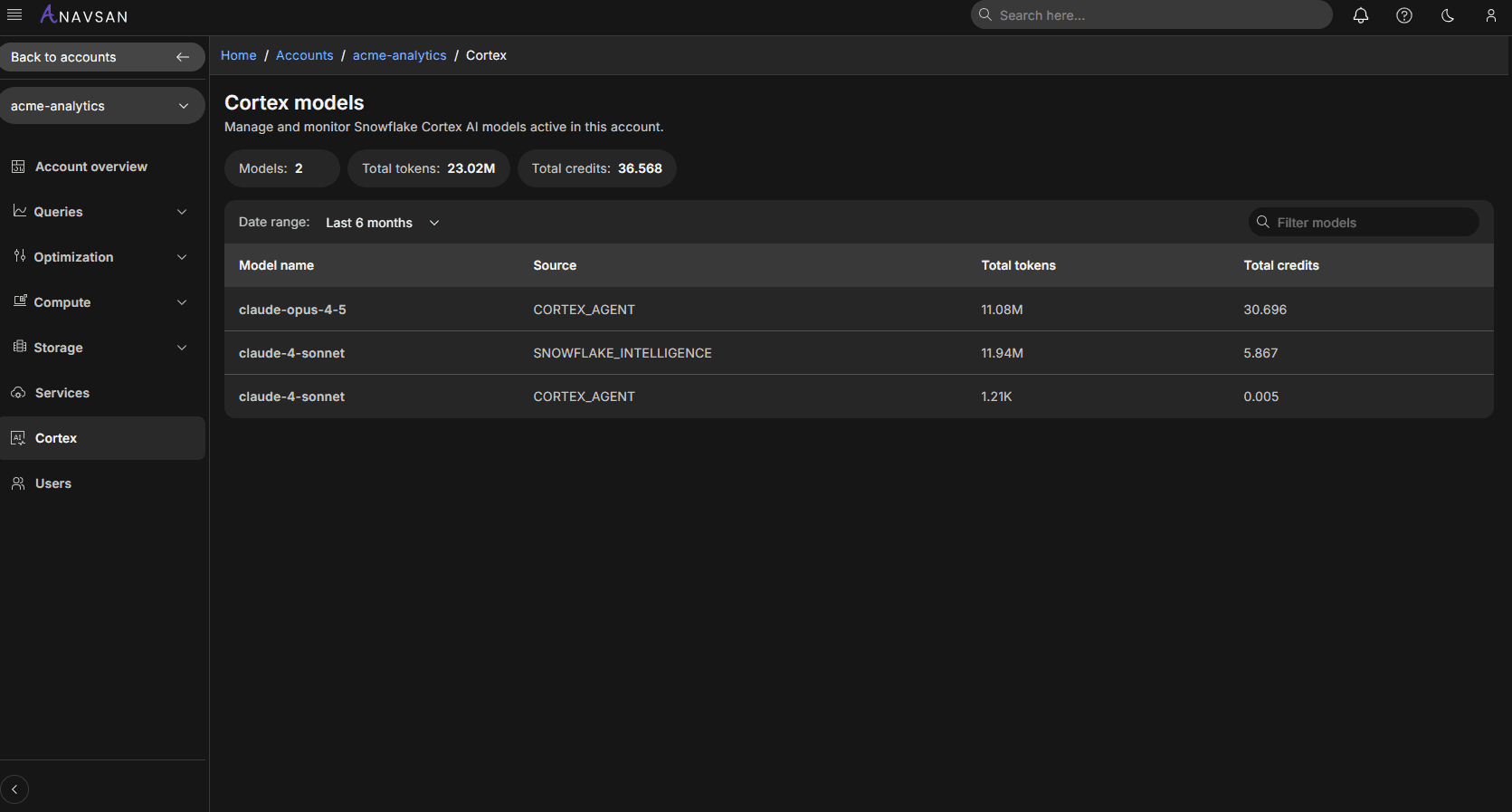Click the Cortex AI icon

pos(18,438)
